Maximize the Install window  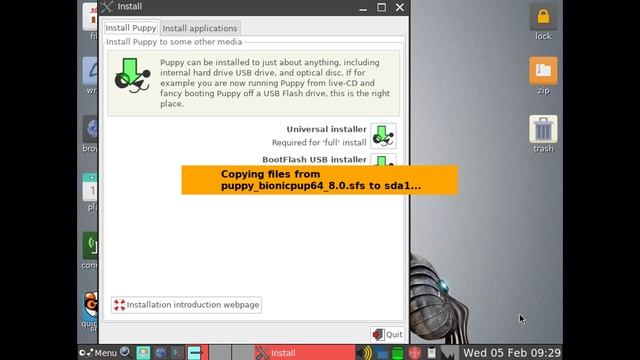click(x=381, y=7)
